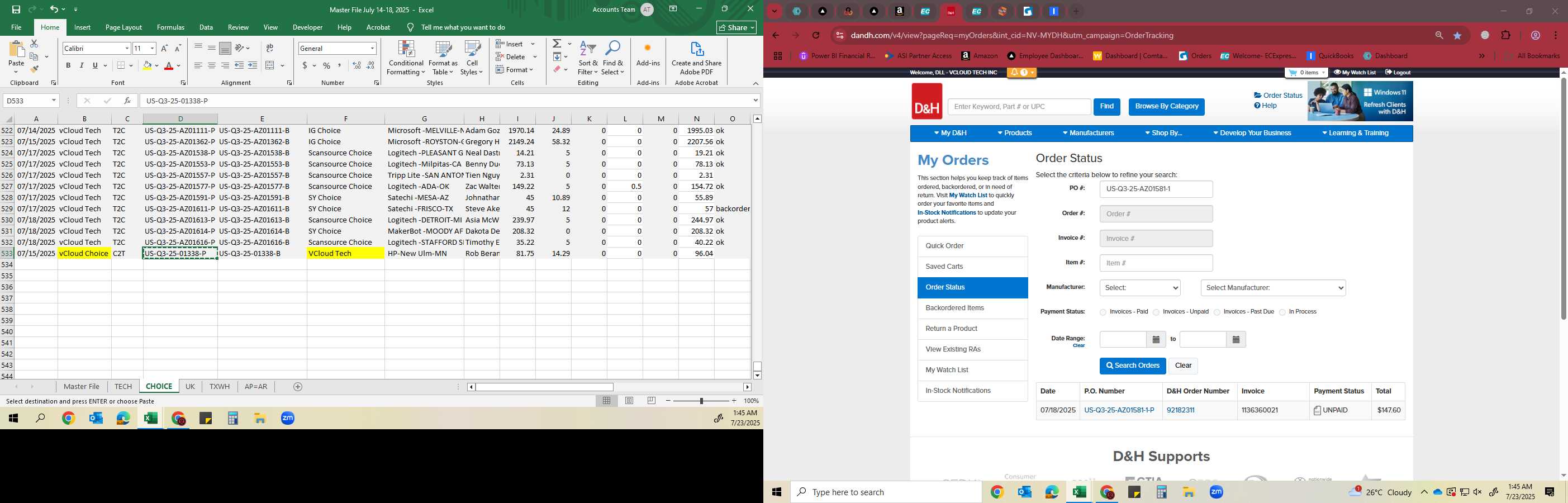
Task: Open the font size dropdown
Action: point(152,48)
